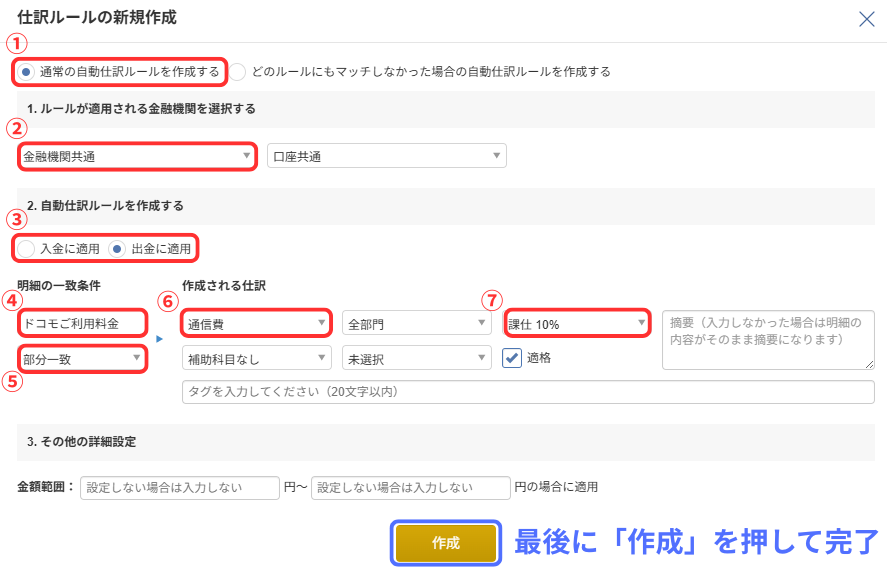Open the 未選択 dropdown
This screenshot has width=887, height=577.
[416, 358]
